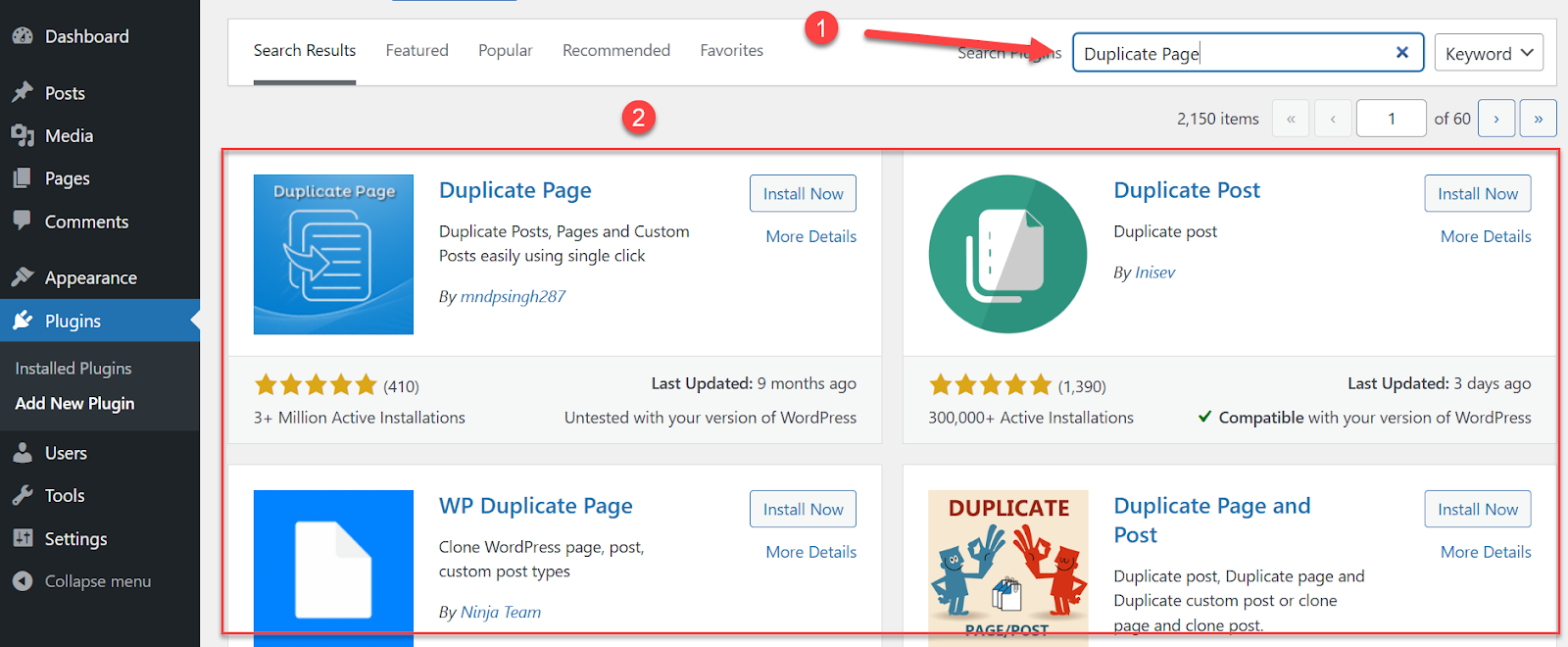This screenshot has width=1568, height=647.
Task: Click the Users person icon
Action: pyautogui.click(x=23, y=453)
